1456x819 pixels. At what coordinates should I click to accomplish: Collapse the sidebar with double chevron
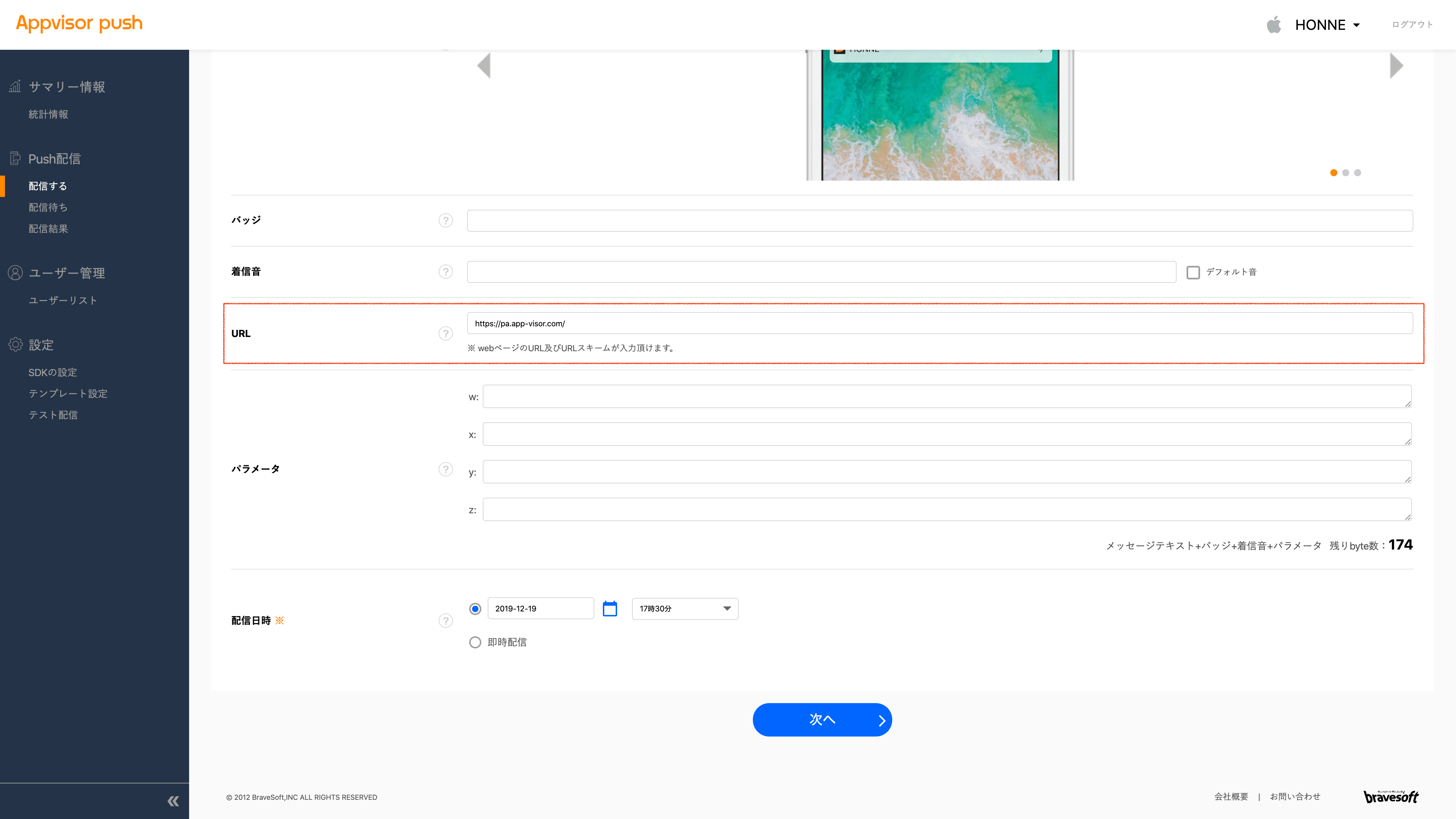pos(173,801)
